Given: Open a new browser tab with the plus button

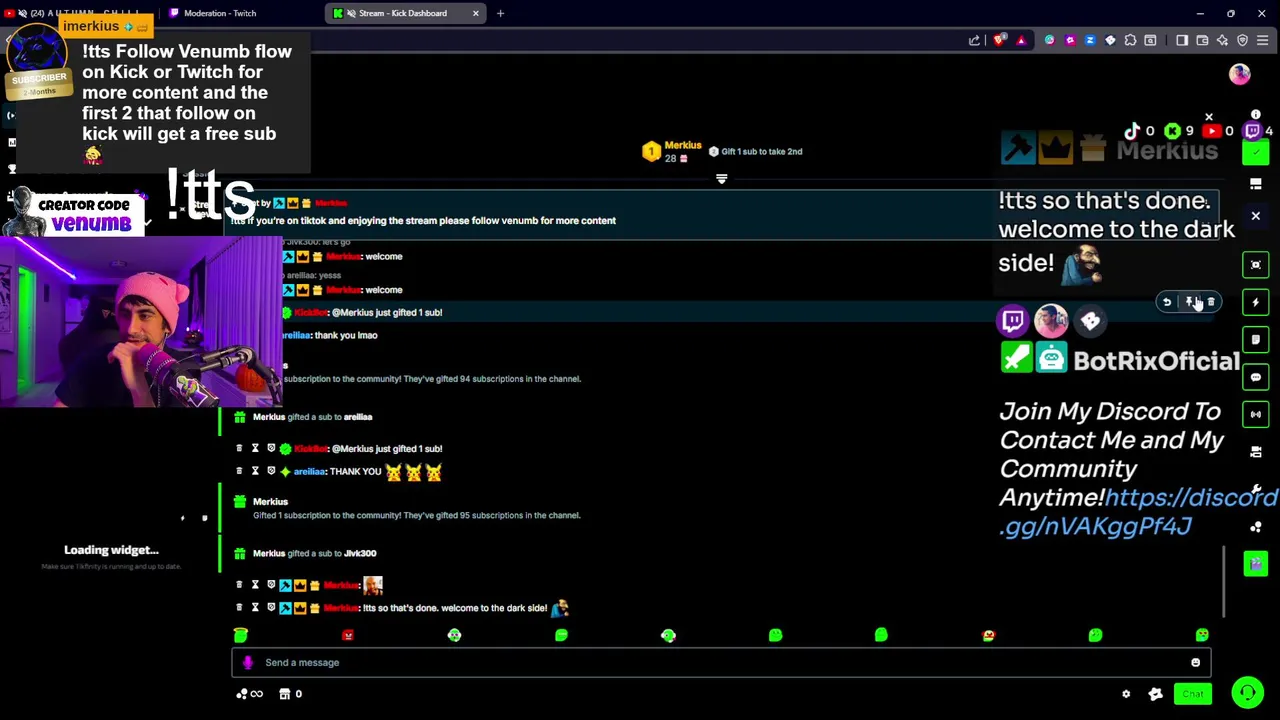Looking at the screenshot, I should click(x=500, y=13).
